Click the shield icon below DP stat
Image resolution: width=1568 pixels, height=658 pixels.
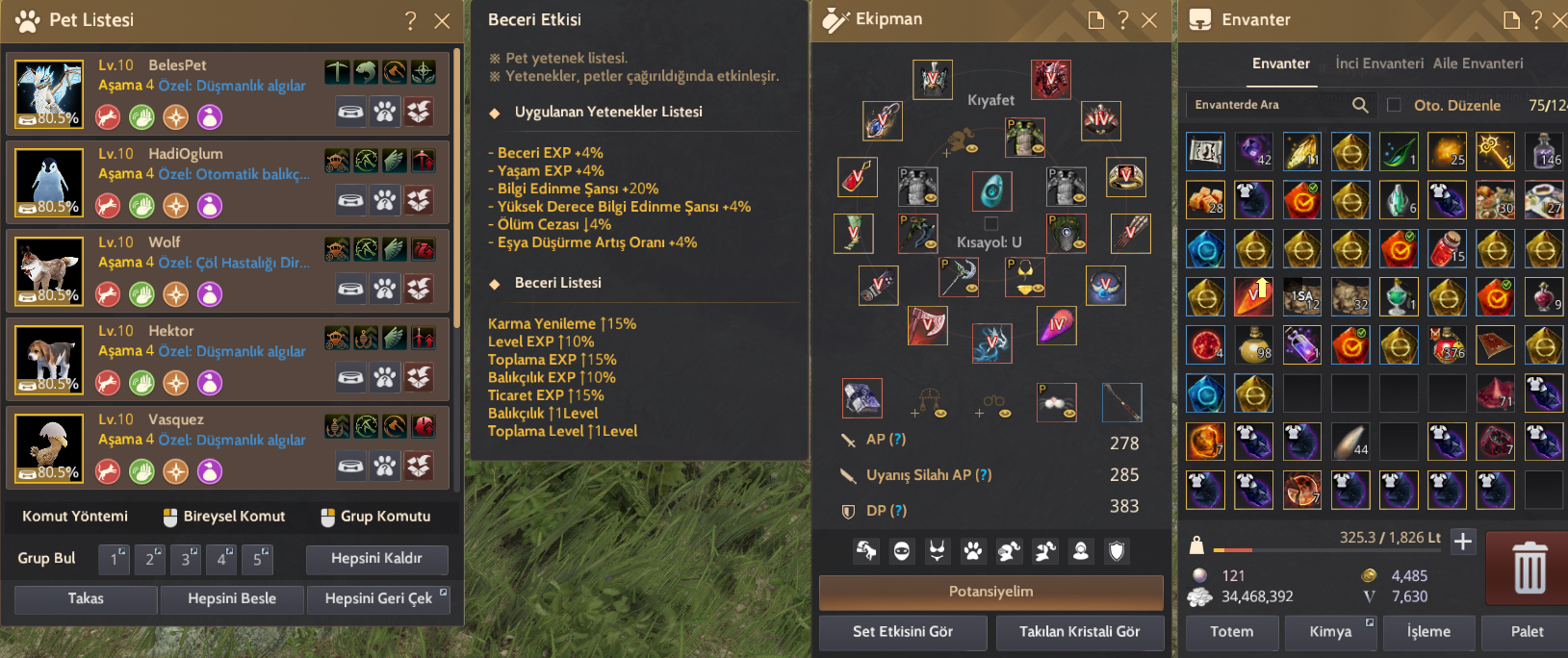(1117, 551)
